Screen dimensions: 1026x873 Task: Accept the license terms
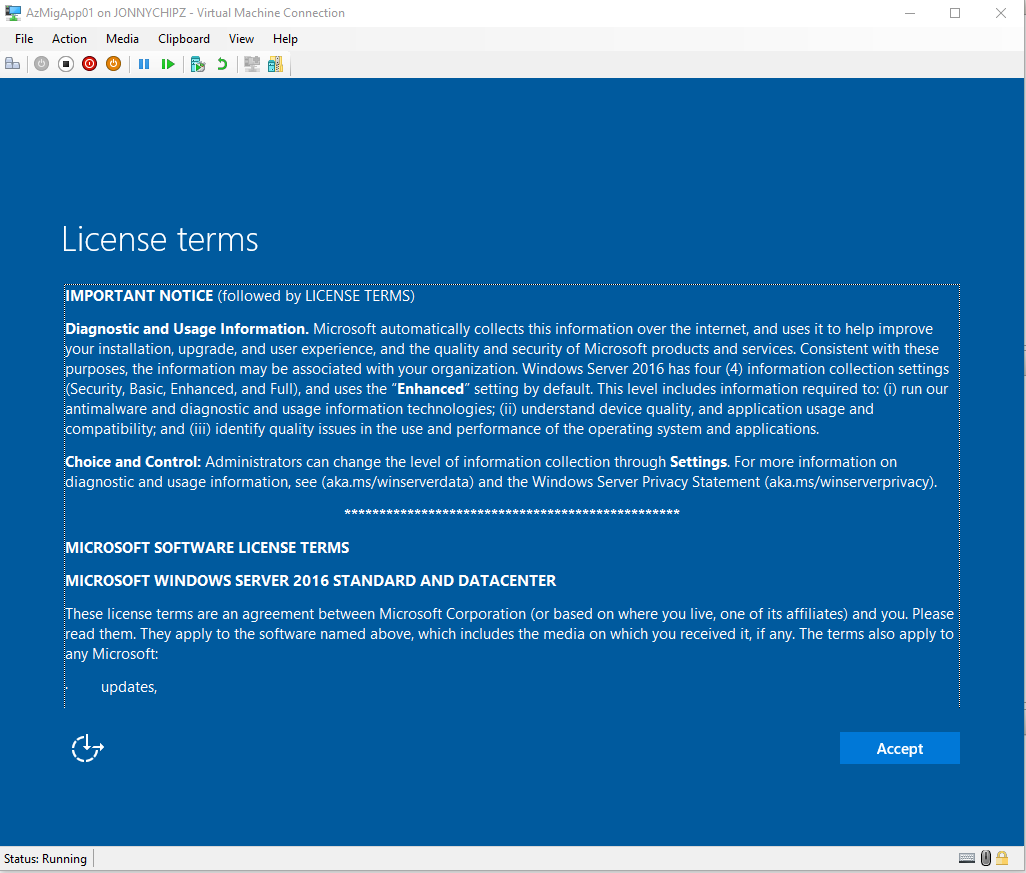pos(899,748)
